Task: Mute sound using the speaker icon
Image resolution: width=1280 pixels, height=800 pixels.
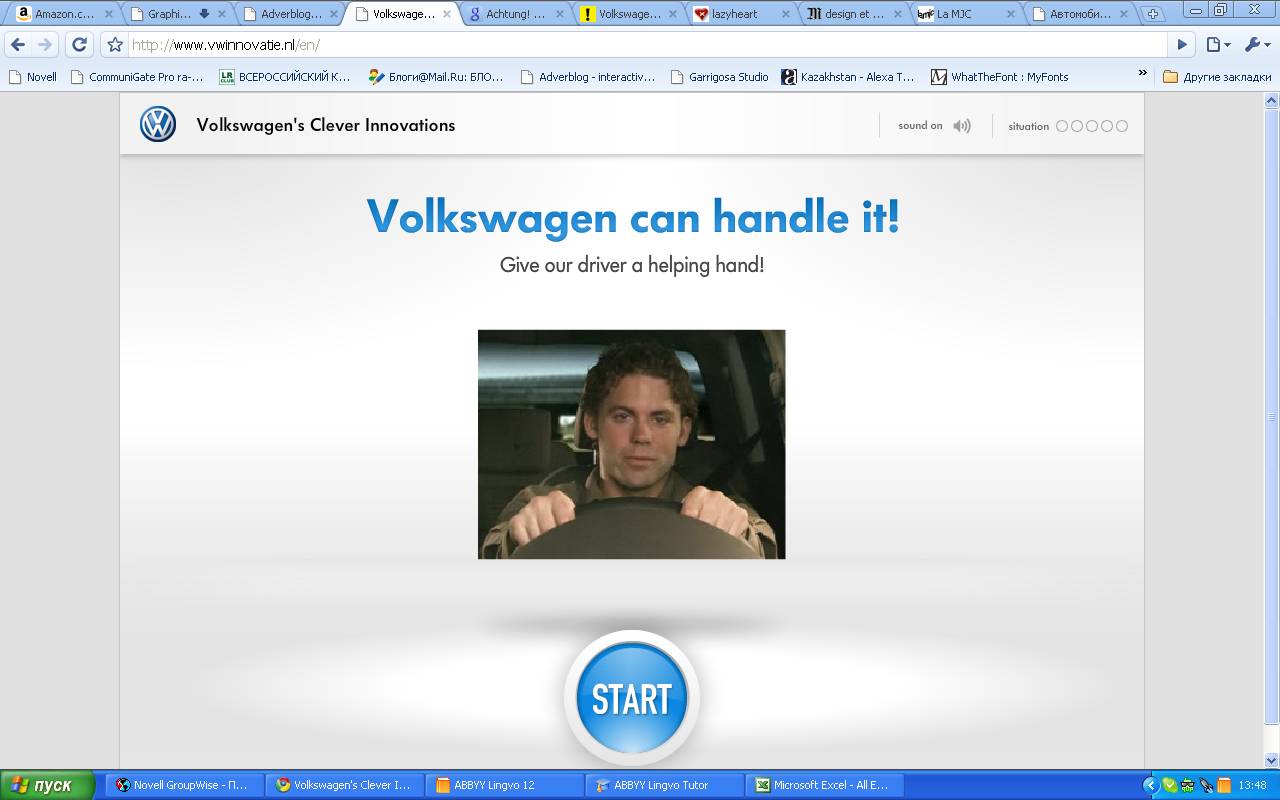Action: (962, 126)
